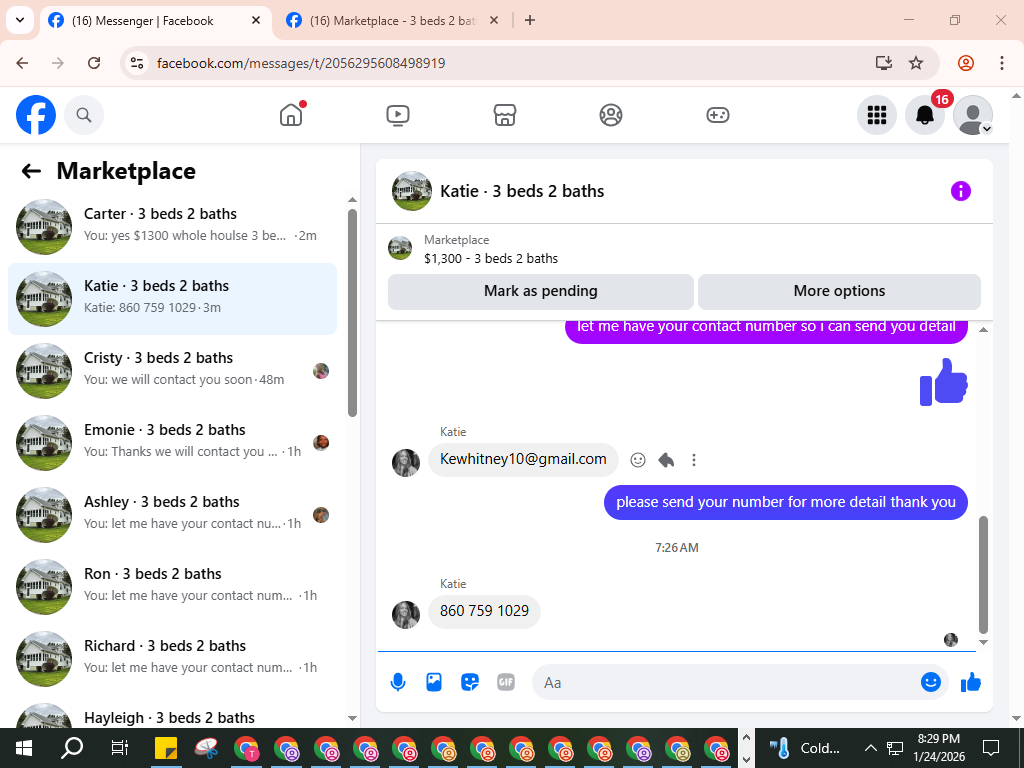This screenshot has width=1024, height=768.
Task: Install app icon in address bar
Action: click(x=884, y=63)
